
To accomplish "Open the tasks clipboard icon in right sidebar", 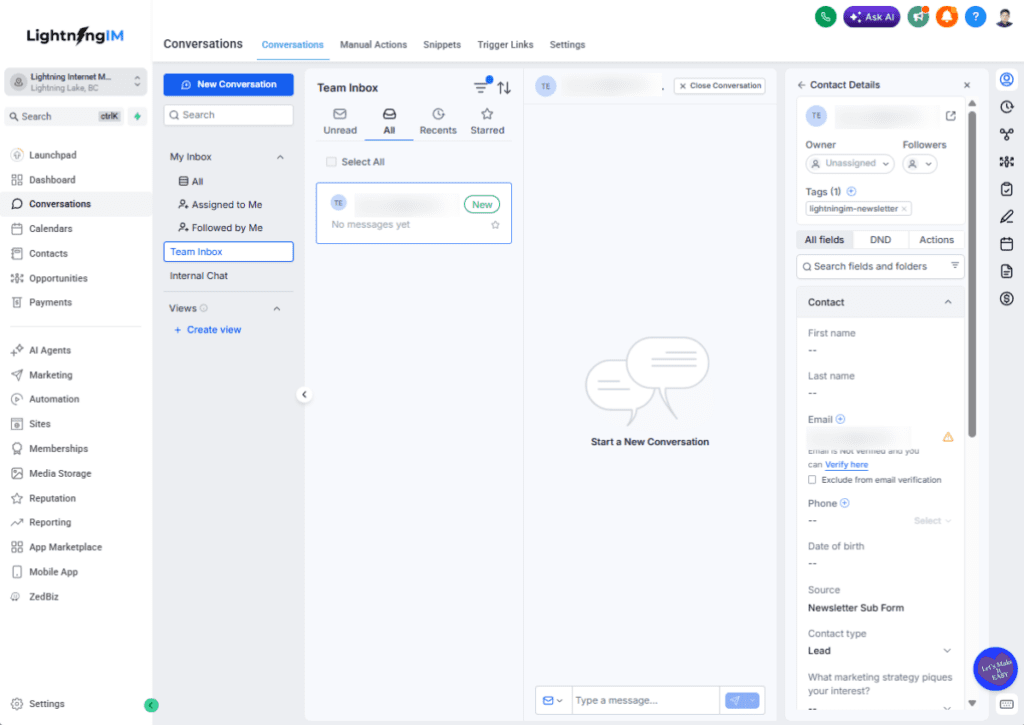I will (1007, 188).
